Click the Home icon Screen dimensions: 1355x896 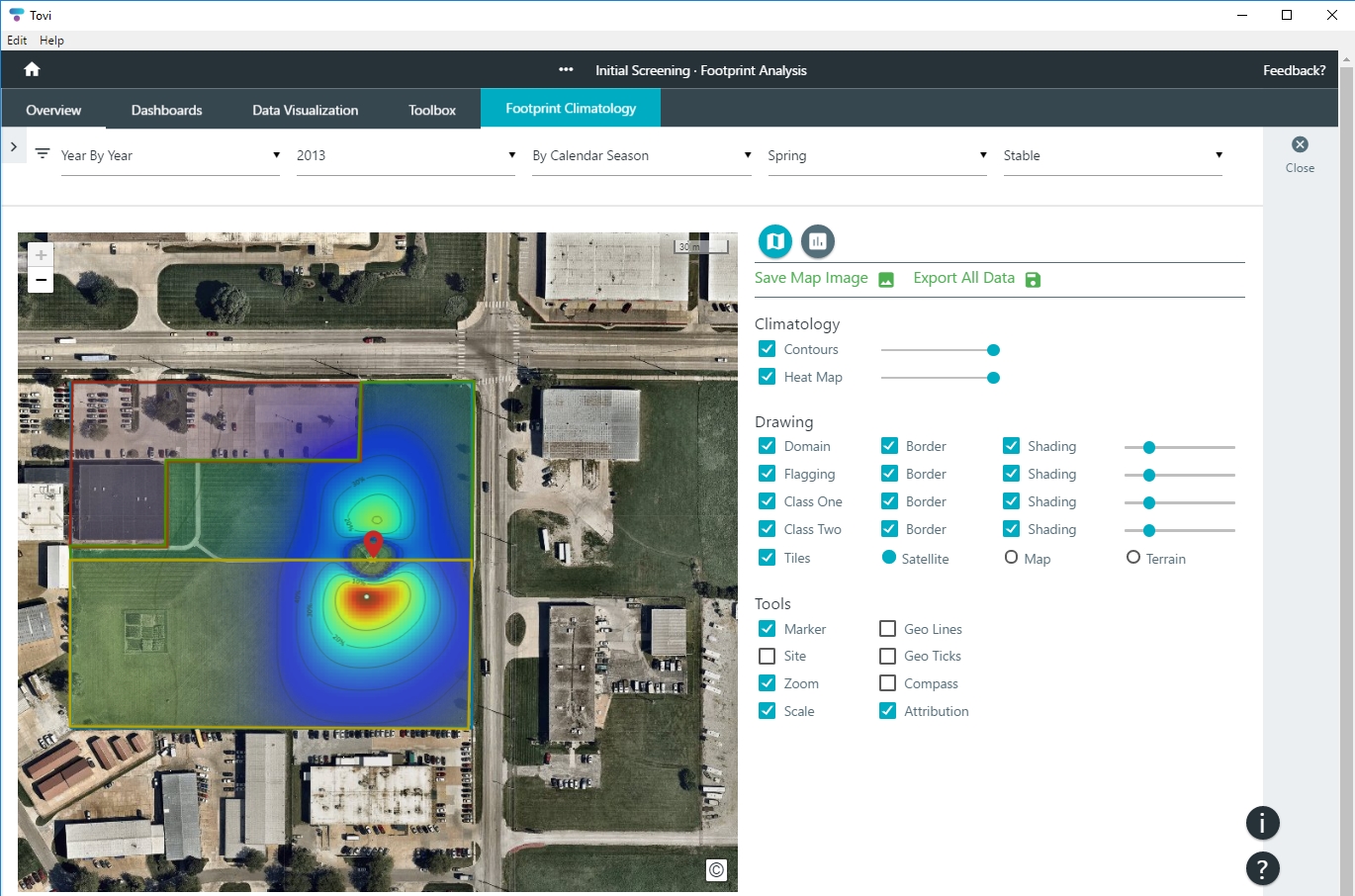coord(32,69)
